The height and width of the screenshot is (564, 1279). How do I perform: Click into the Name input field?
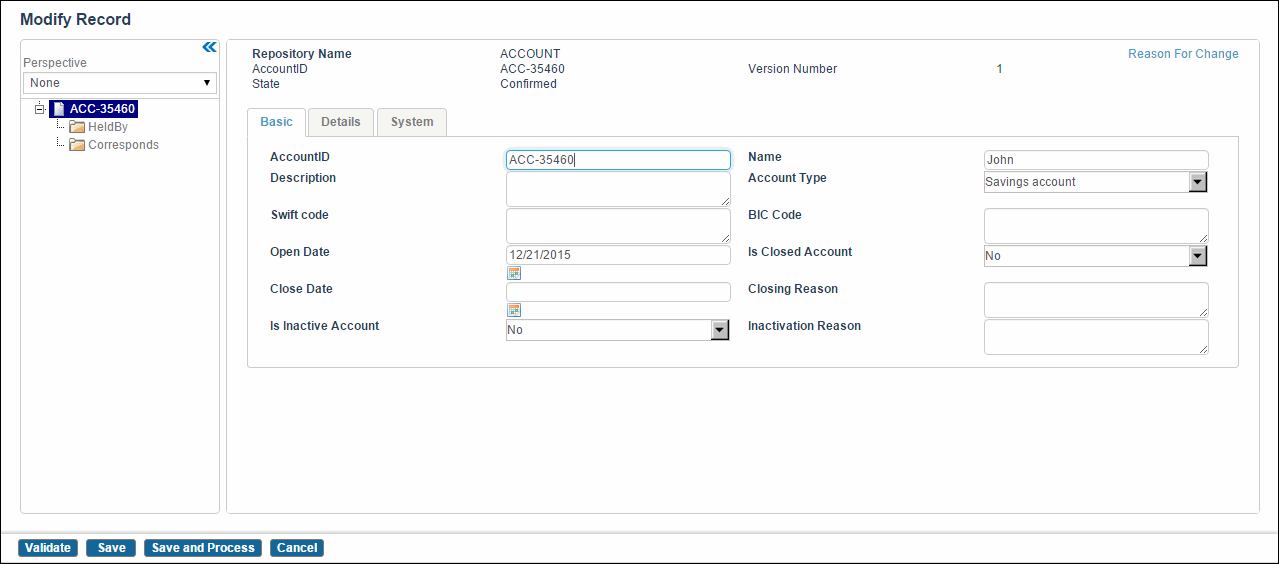(1096, 160)
